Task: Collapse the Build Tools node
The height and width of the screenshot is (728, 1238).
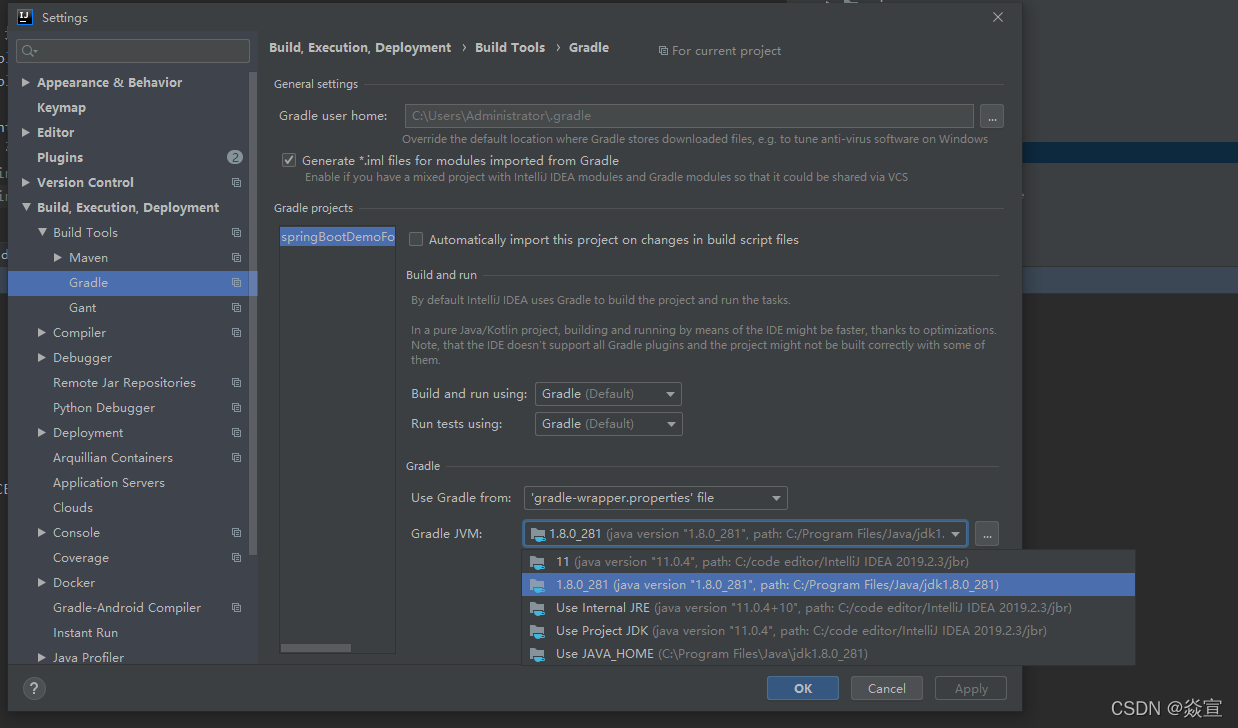Action: 42,233
